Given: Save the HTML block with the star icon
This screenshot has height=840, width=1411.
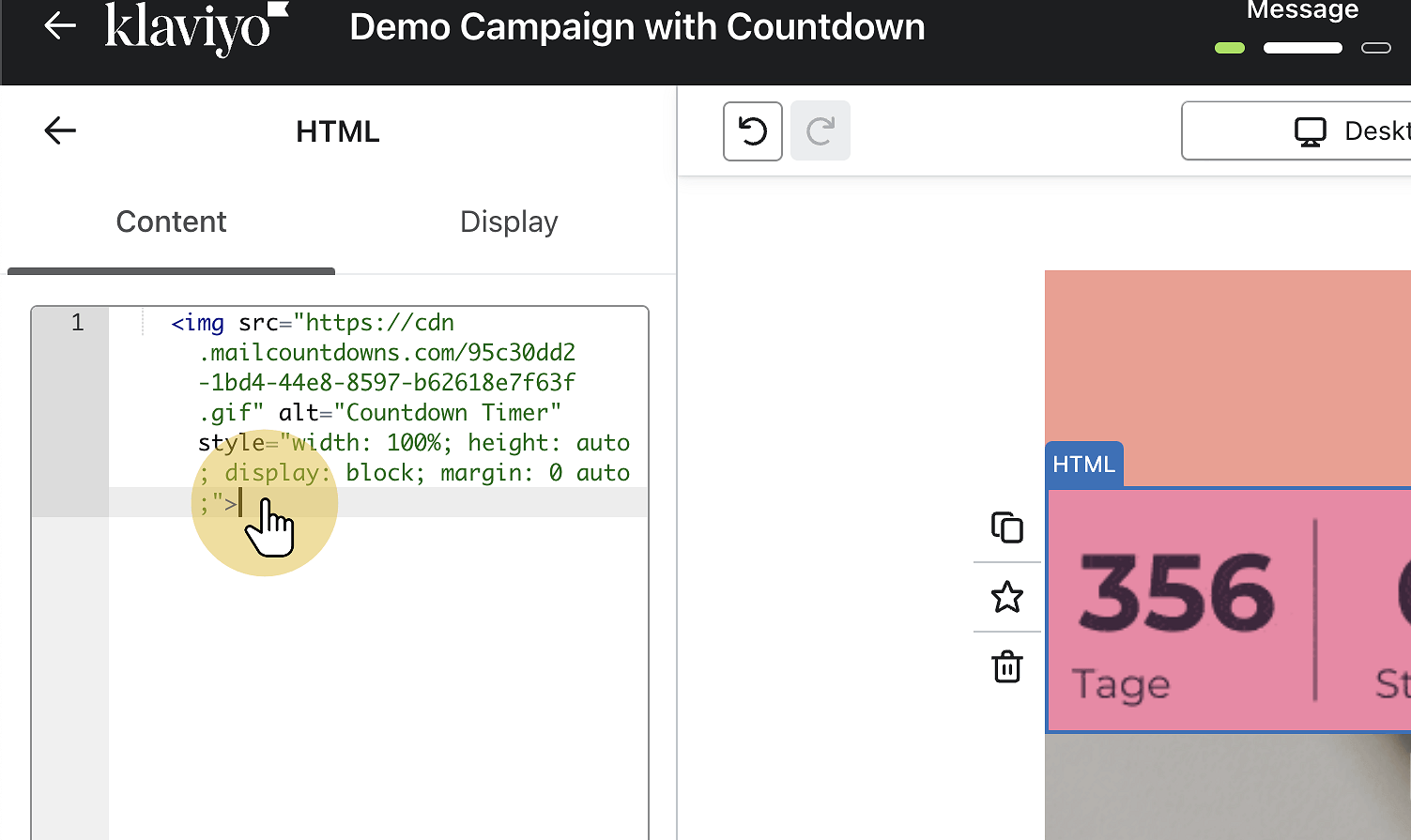Looking at the screenshot, I should [1006, 597].
